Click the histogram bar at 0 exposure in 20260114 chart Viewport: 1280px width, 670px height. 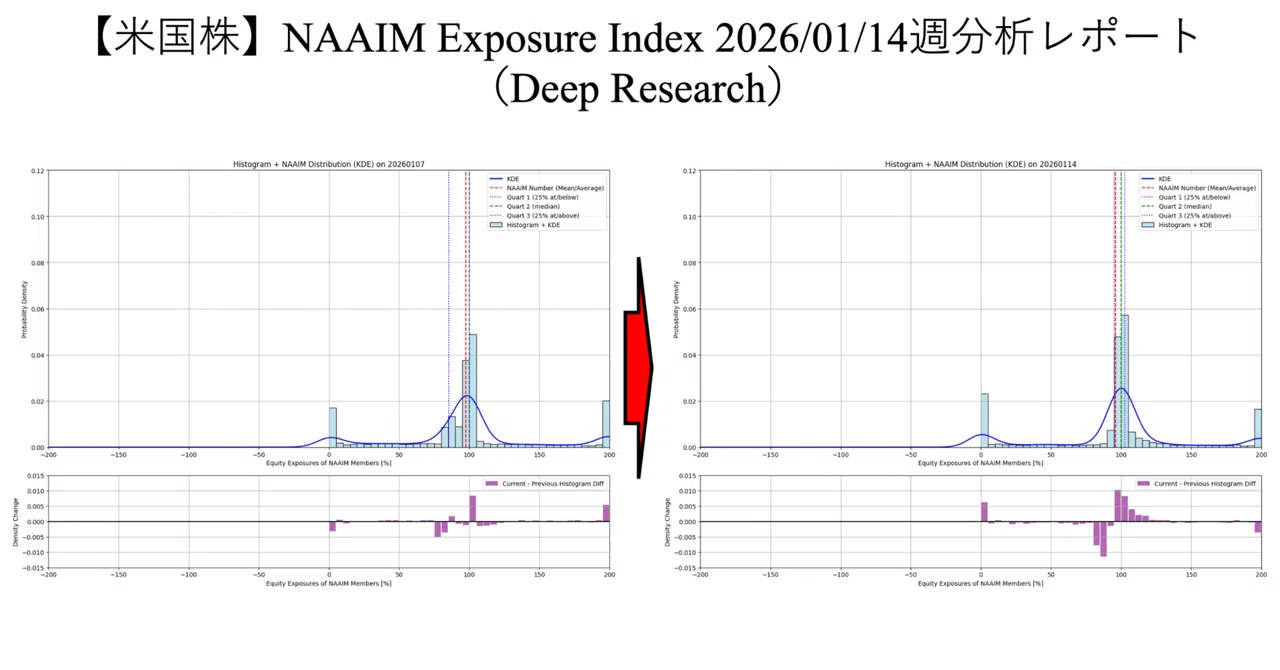(985, 420)
